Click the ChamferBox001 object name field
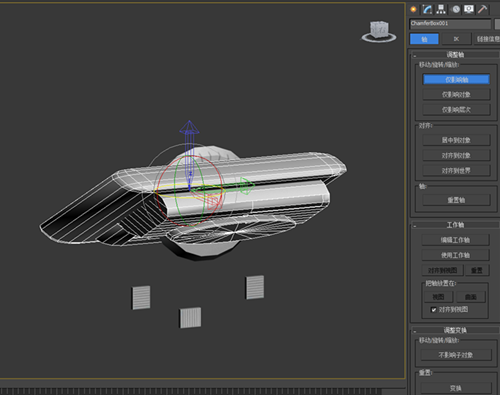 click(x=450, y=24)
